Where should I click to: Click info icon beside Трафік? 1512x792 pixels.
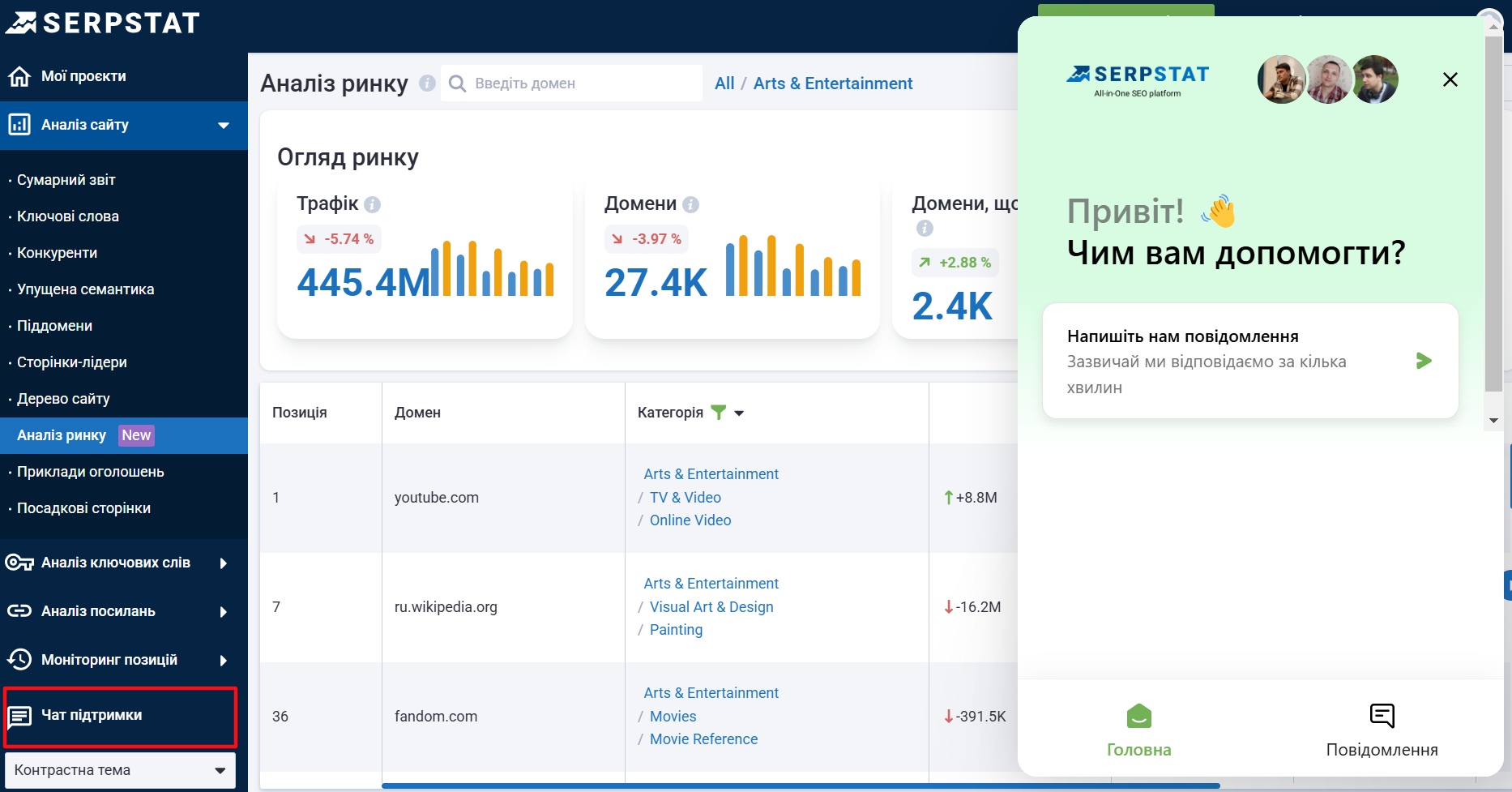[x=372, y=204]
